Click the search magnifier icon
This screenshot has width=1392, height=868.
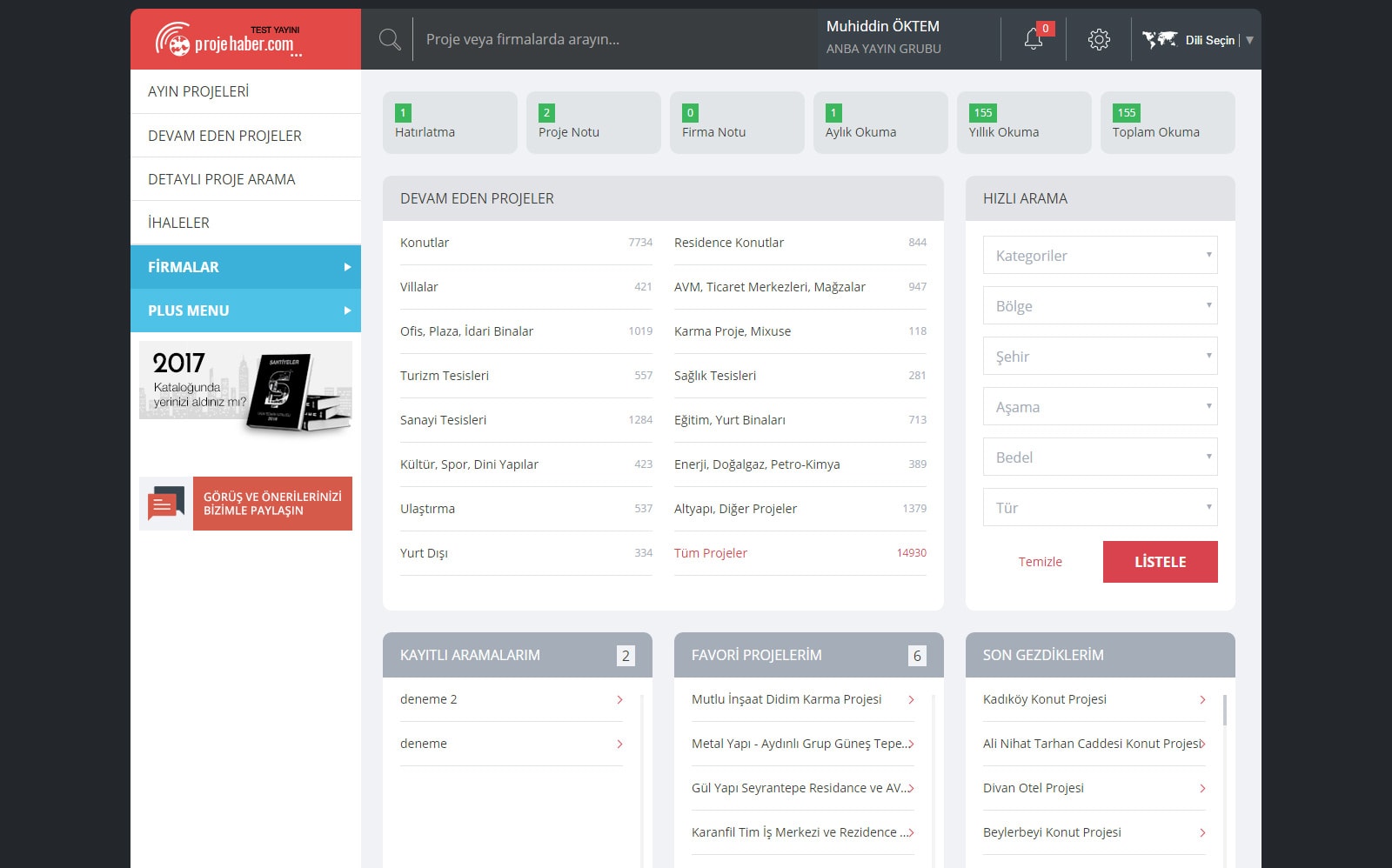(x=390, y=40)
